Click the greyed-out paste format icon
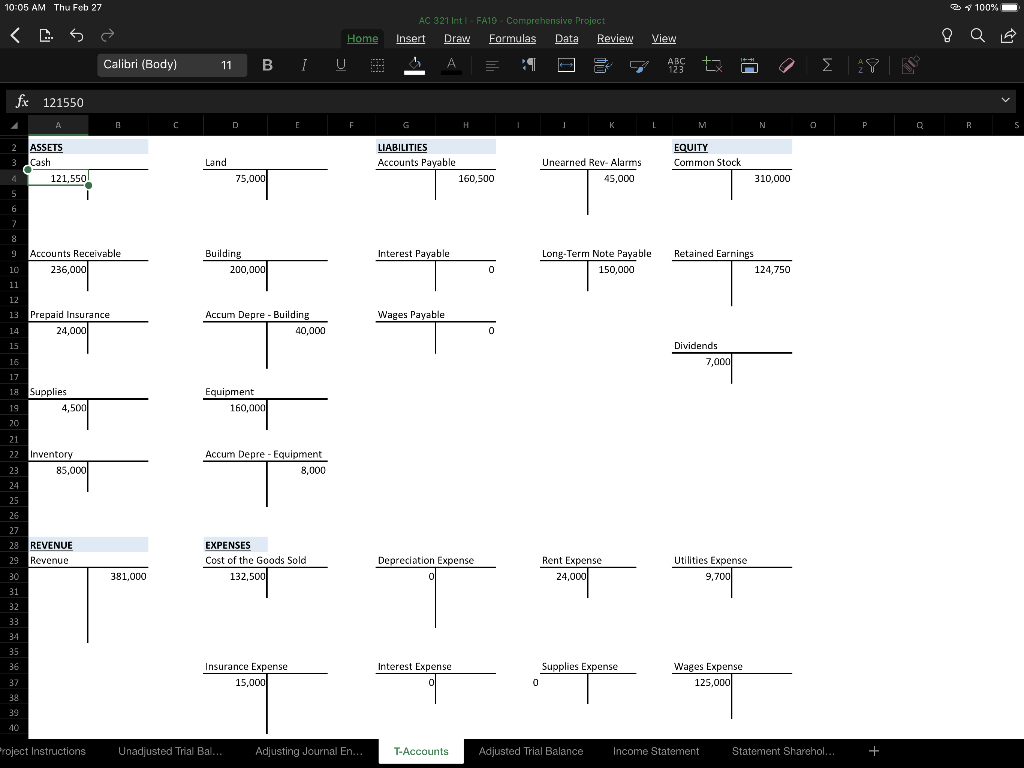The image size is (1024, 768). 910,65
